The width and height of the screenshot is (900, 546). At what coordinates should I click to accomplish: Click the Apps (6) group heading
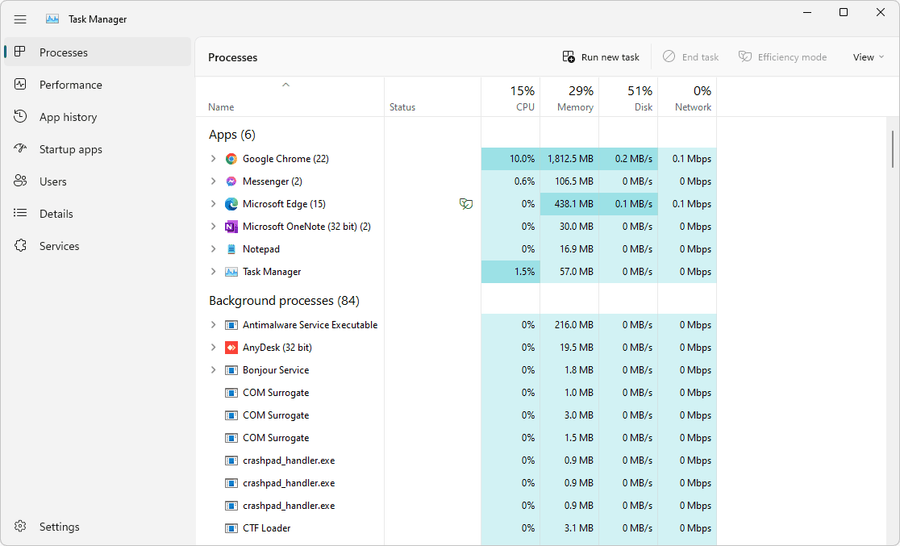(x=232, y=135)
